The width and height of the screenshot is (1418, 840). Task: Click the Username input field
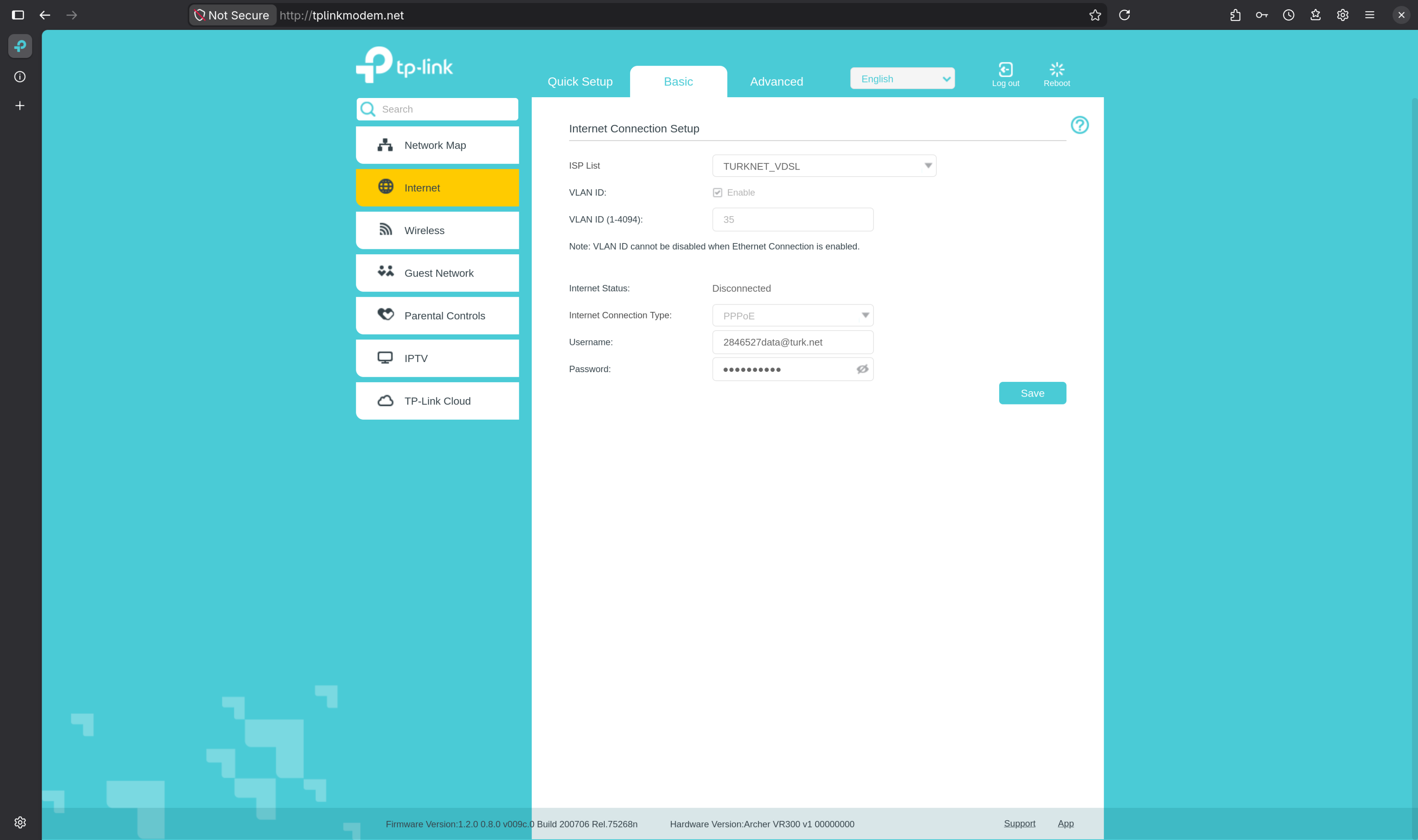(793, 342)
